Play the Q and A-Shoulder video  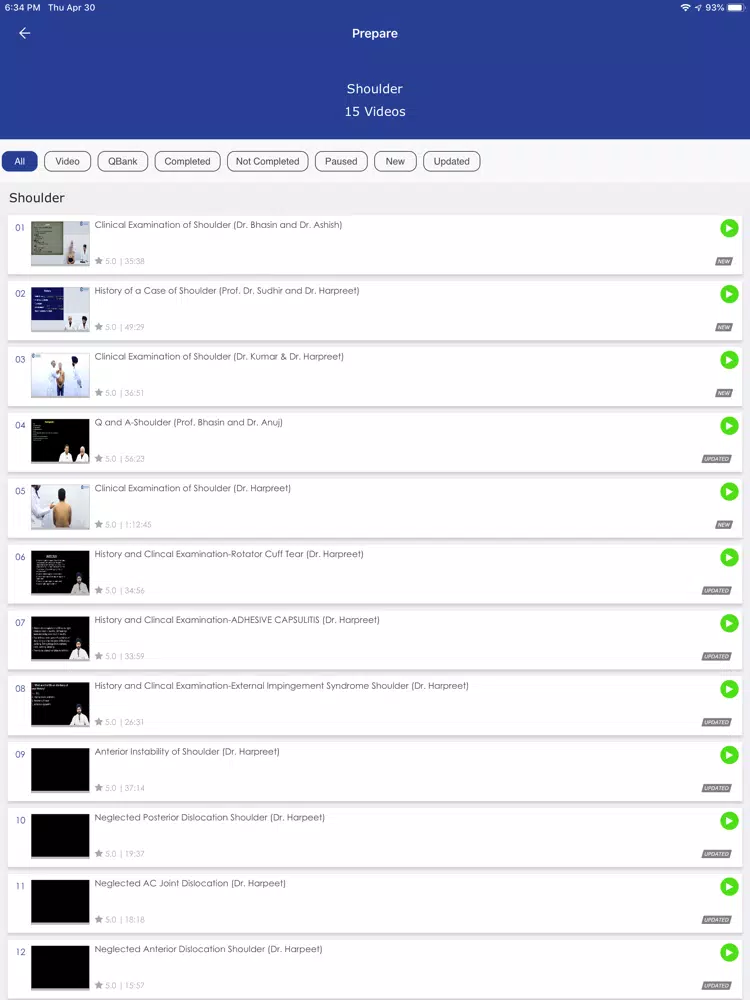click(729, 425)
